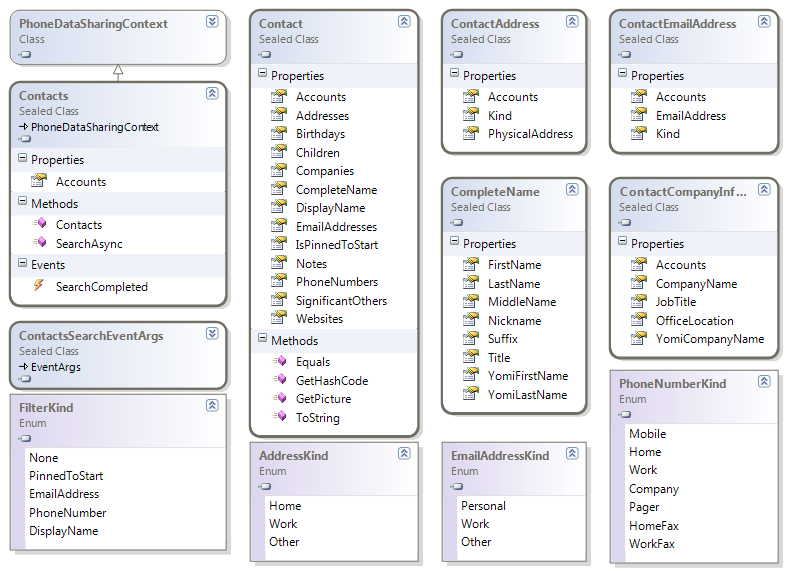Image resolution: width=787 pixels, height=571 pixels.
Task: Expand the PhoneDataSharingContext class box
Action: (212, 21)
